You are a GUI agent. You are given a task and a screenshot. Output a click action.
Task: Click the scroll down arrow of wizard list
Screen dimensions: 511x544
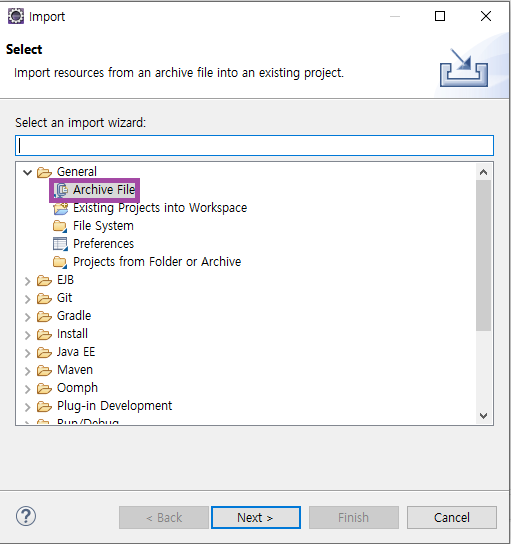pos(483,416)
